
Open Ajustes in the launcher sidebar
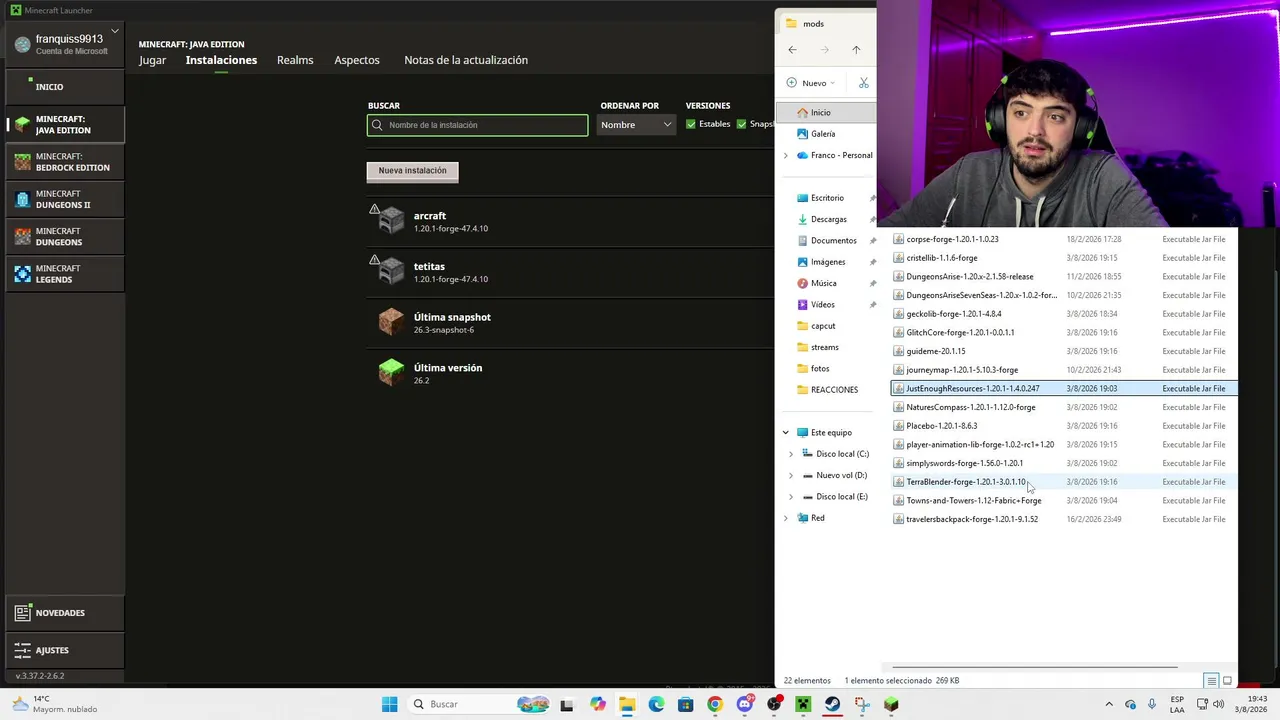point(65,650)
